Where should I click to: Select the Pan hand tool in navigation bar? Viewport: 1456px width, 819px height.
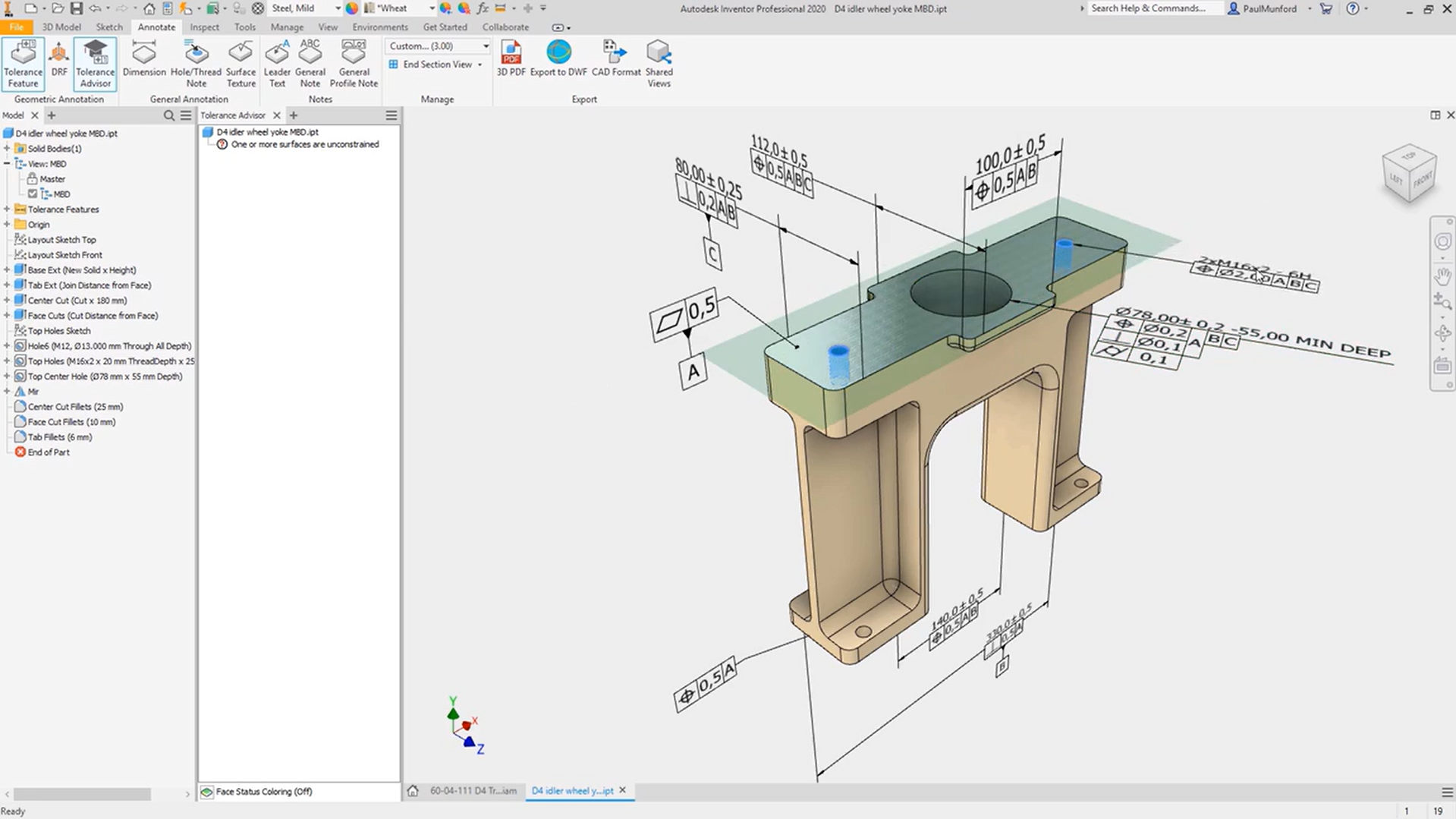coord(1442,276)
